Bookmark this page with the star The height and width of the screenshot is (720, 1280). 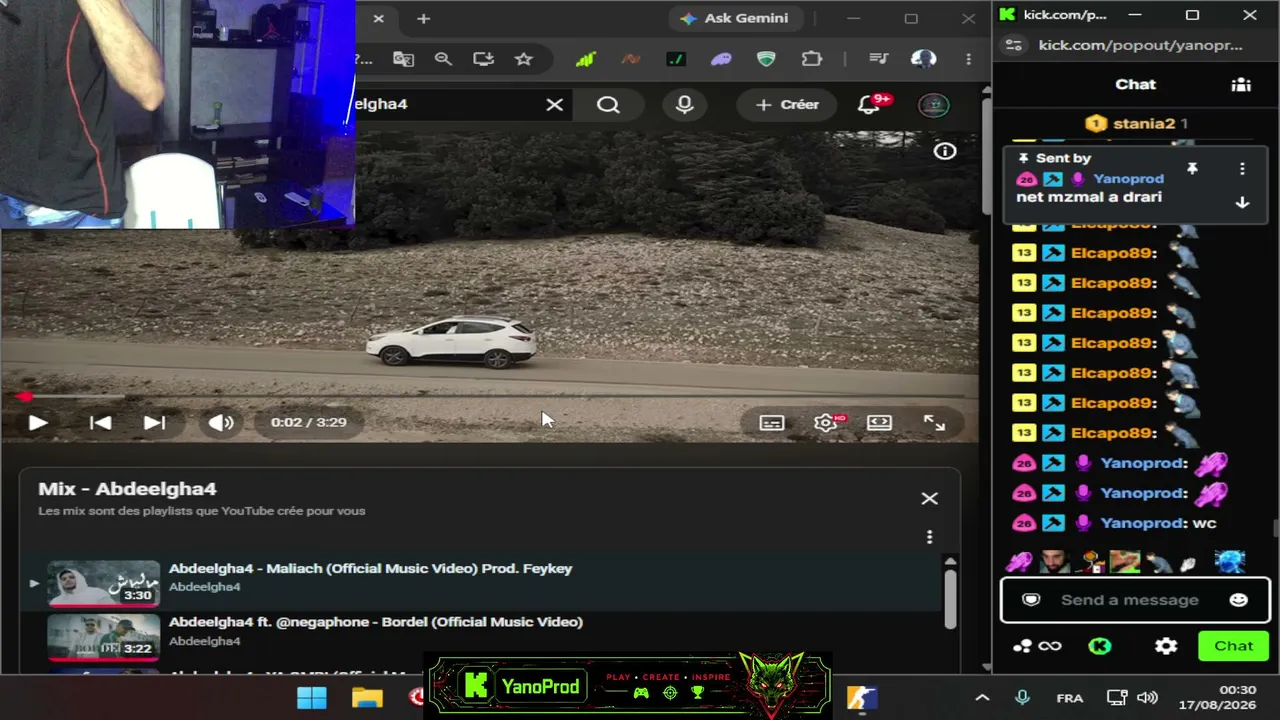tap(524, 59)
